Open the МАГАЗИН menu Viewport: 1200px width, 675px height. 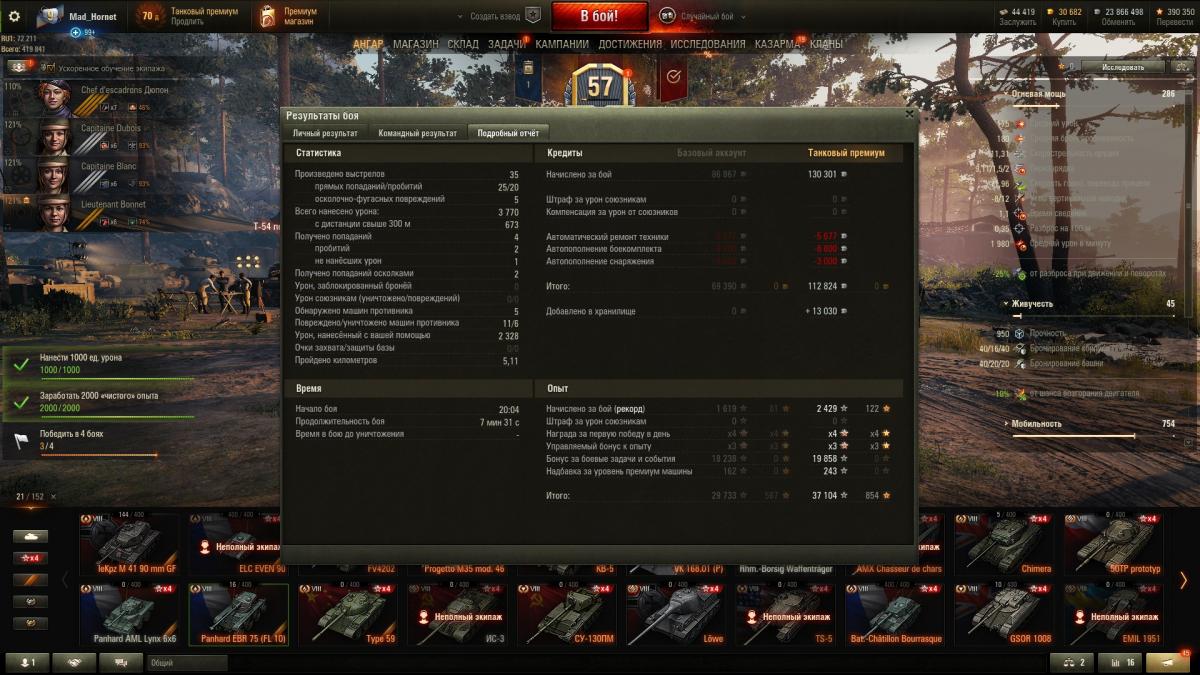coord(415,44)
